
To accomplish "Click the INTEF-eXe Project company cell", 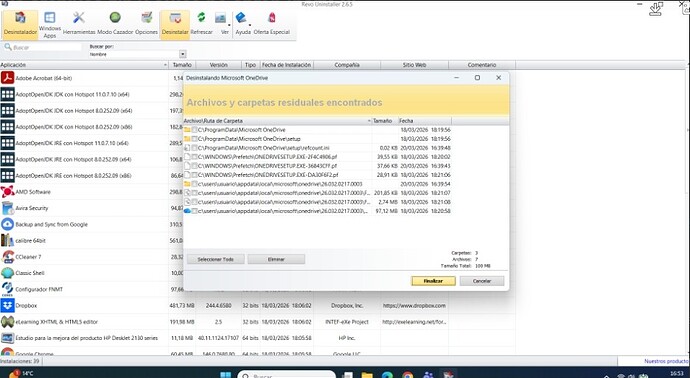I will (x=347, y=322).
